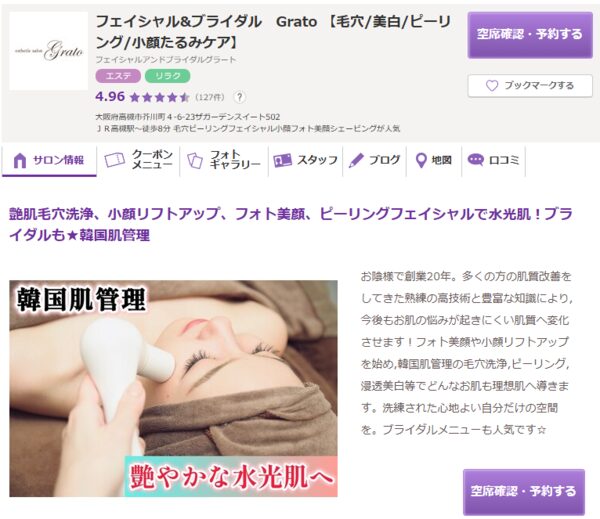Click the リラク category tag

click(168, 76)
